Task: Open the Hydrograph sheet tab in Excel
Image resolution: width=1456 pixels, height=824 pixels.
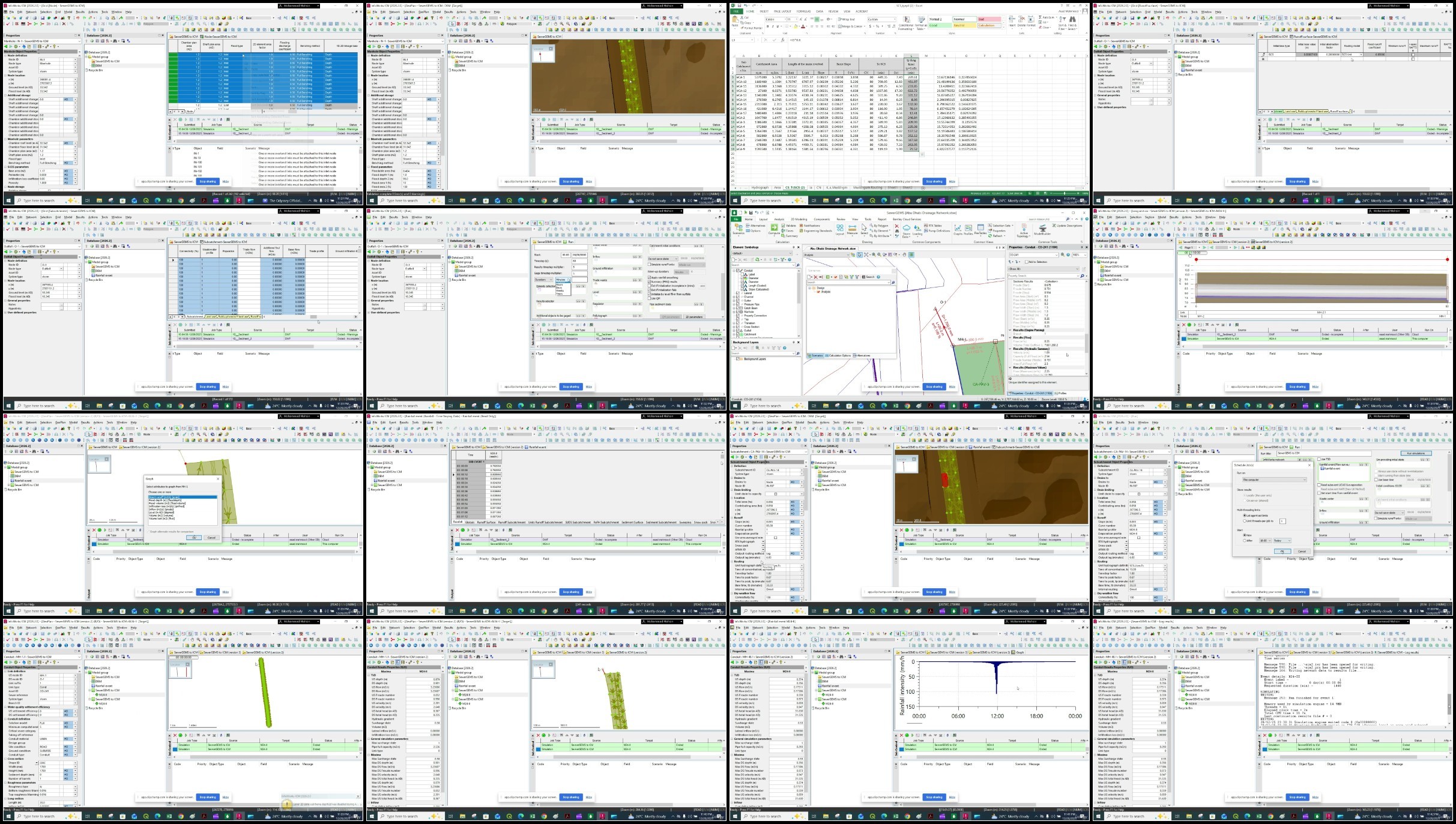Action: tap(760, 187)
